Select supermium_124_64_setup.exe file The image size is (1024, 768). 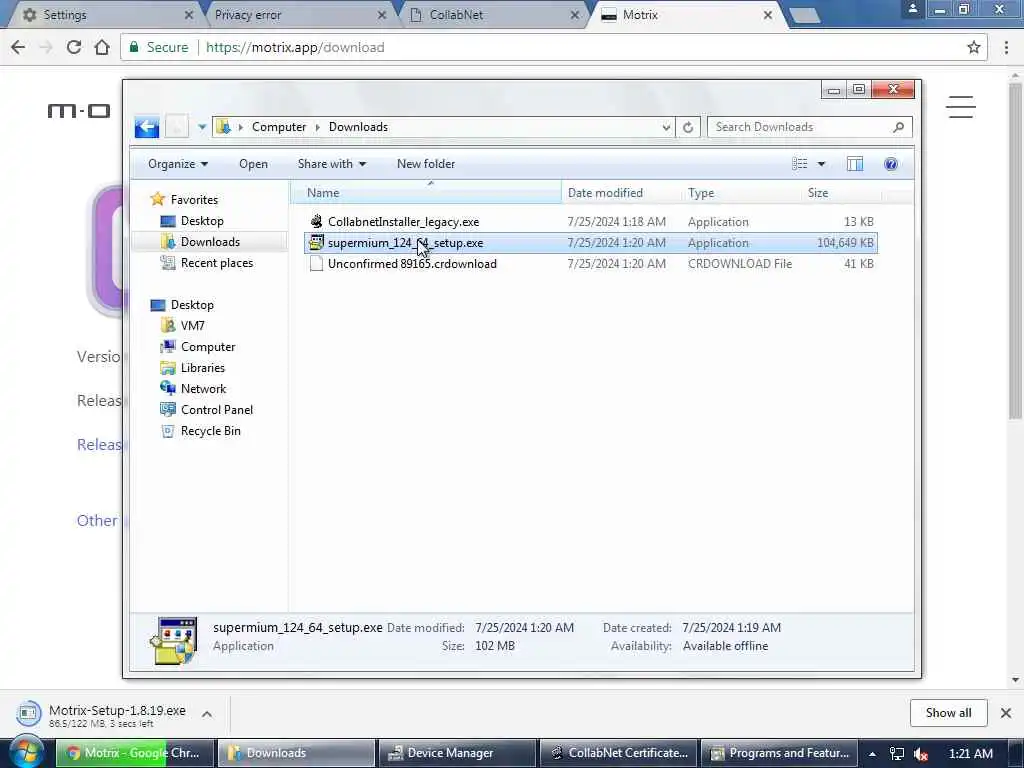click(x=590, y=243)
